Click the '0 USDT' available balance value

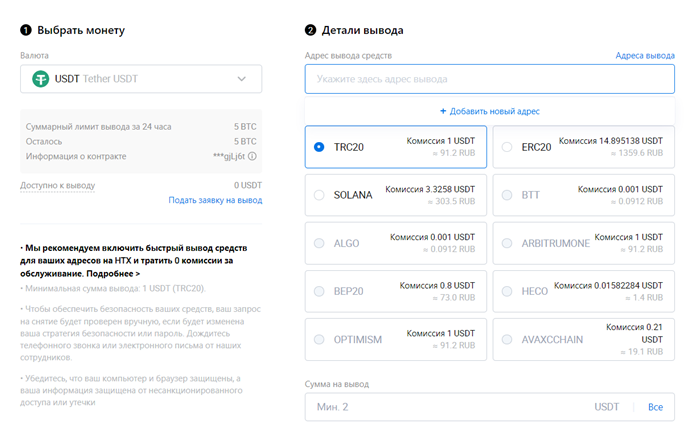(248, 185)
